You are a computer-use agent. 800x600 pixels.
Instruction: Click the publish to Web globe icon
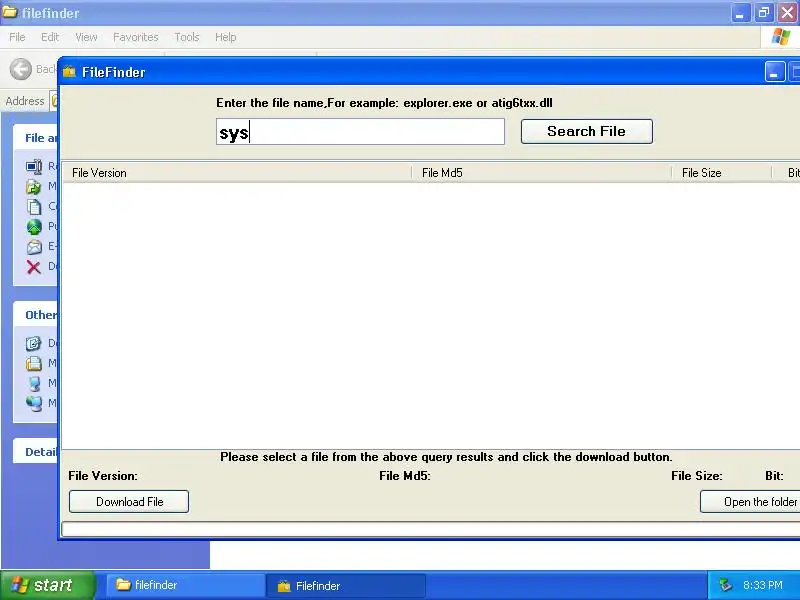pyautogui.click(x=34, y=227)
